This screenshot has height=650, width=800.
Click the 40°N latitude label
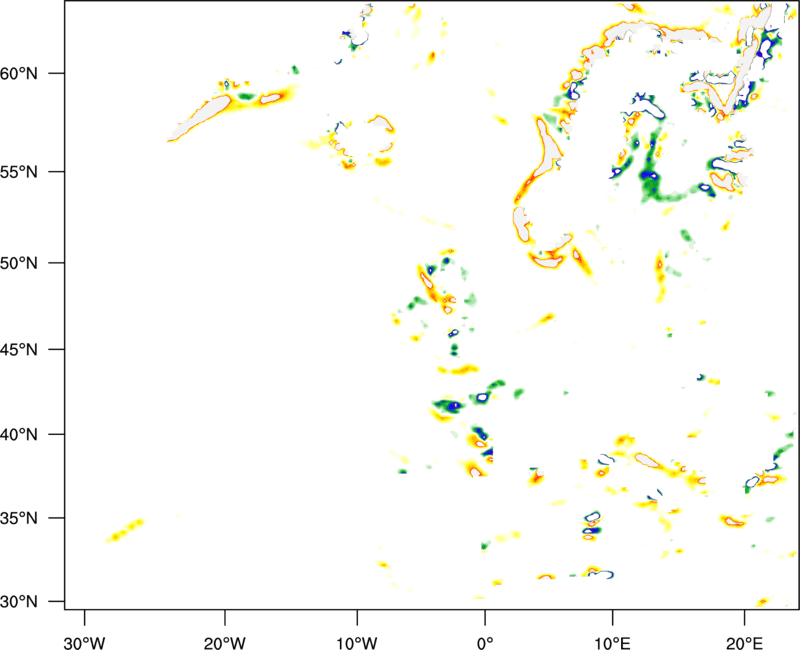[19, 435]
